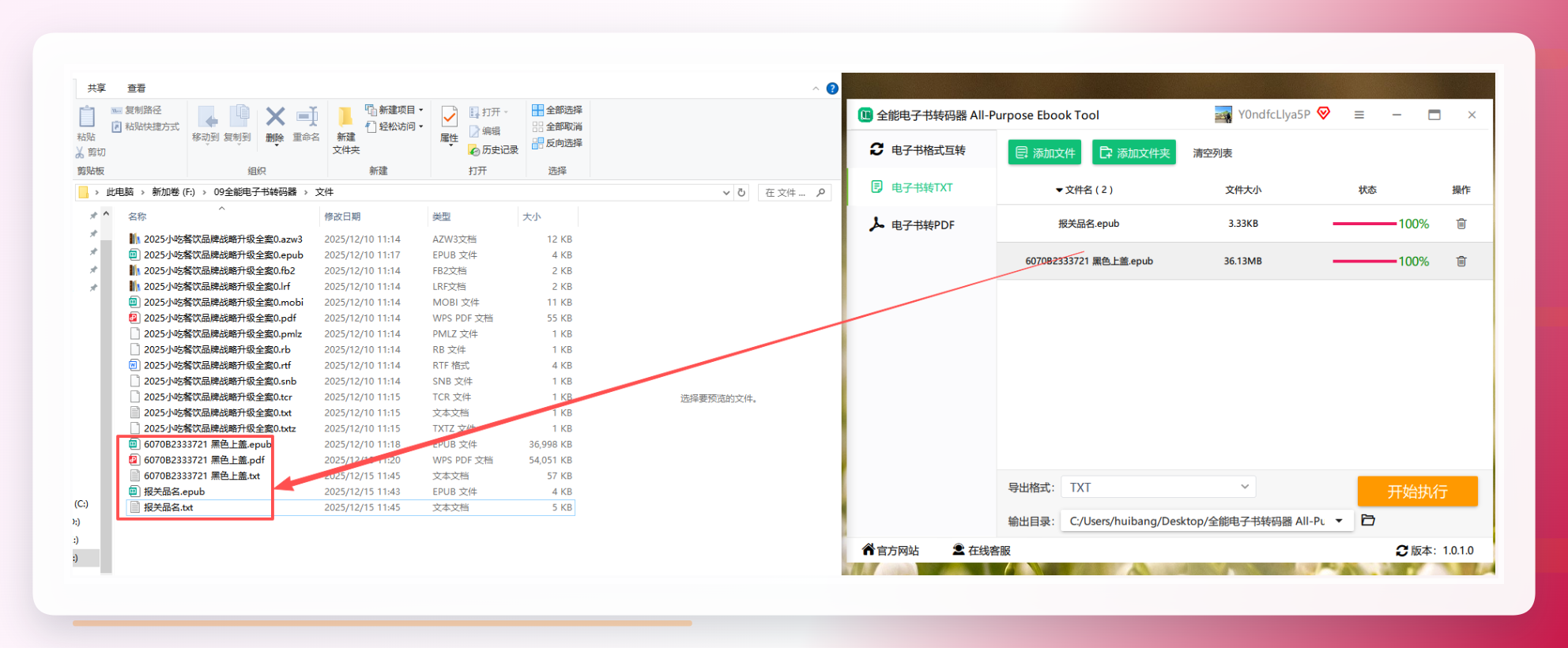Switch to 电子书转PDF in the sidebar

click(921, 225)
